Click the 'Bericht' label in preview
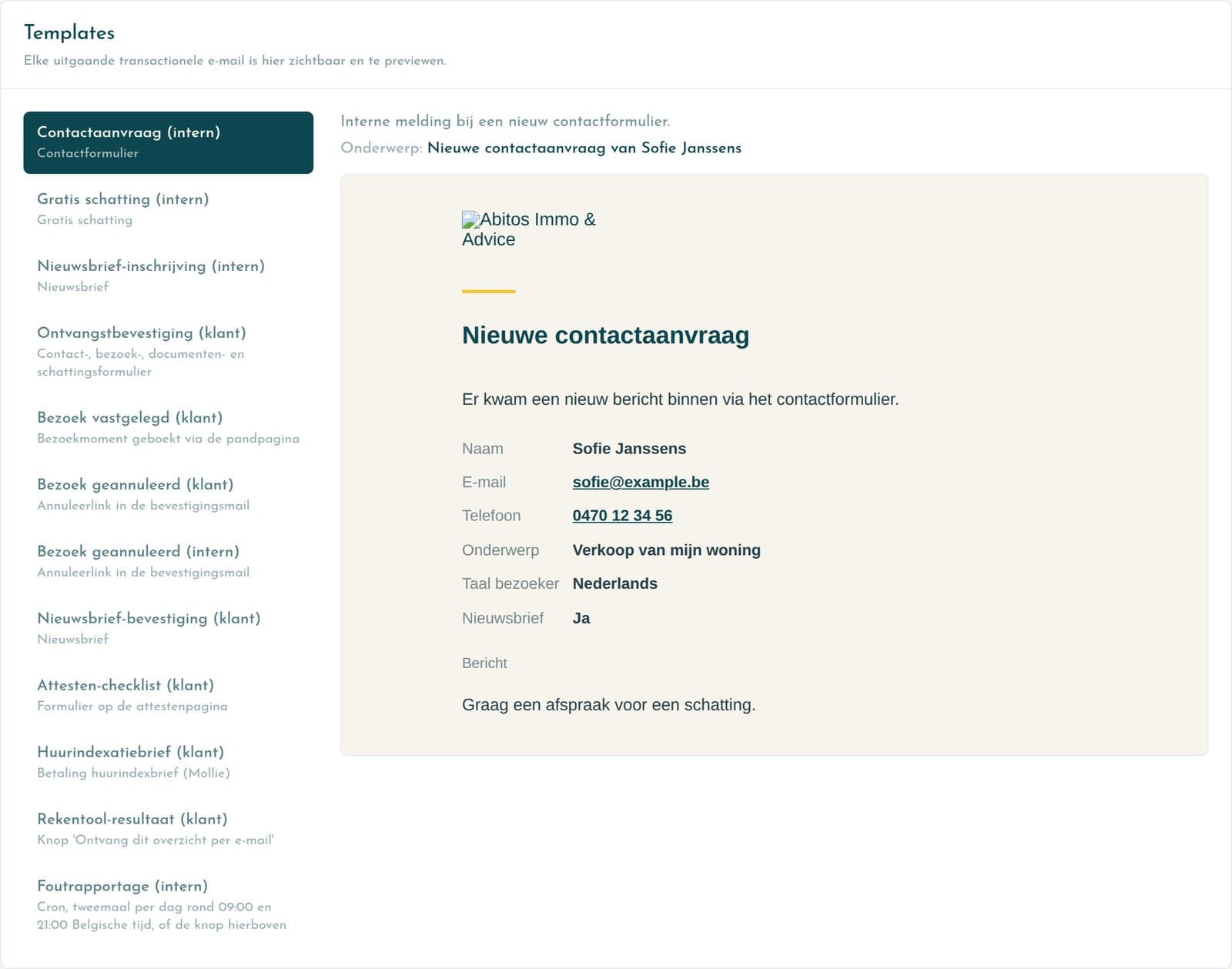 484,663
